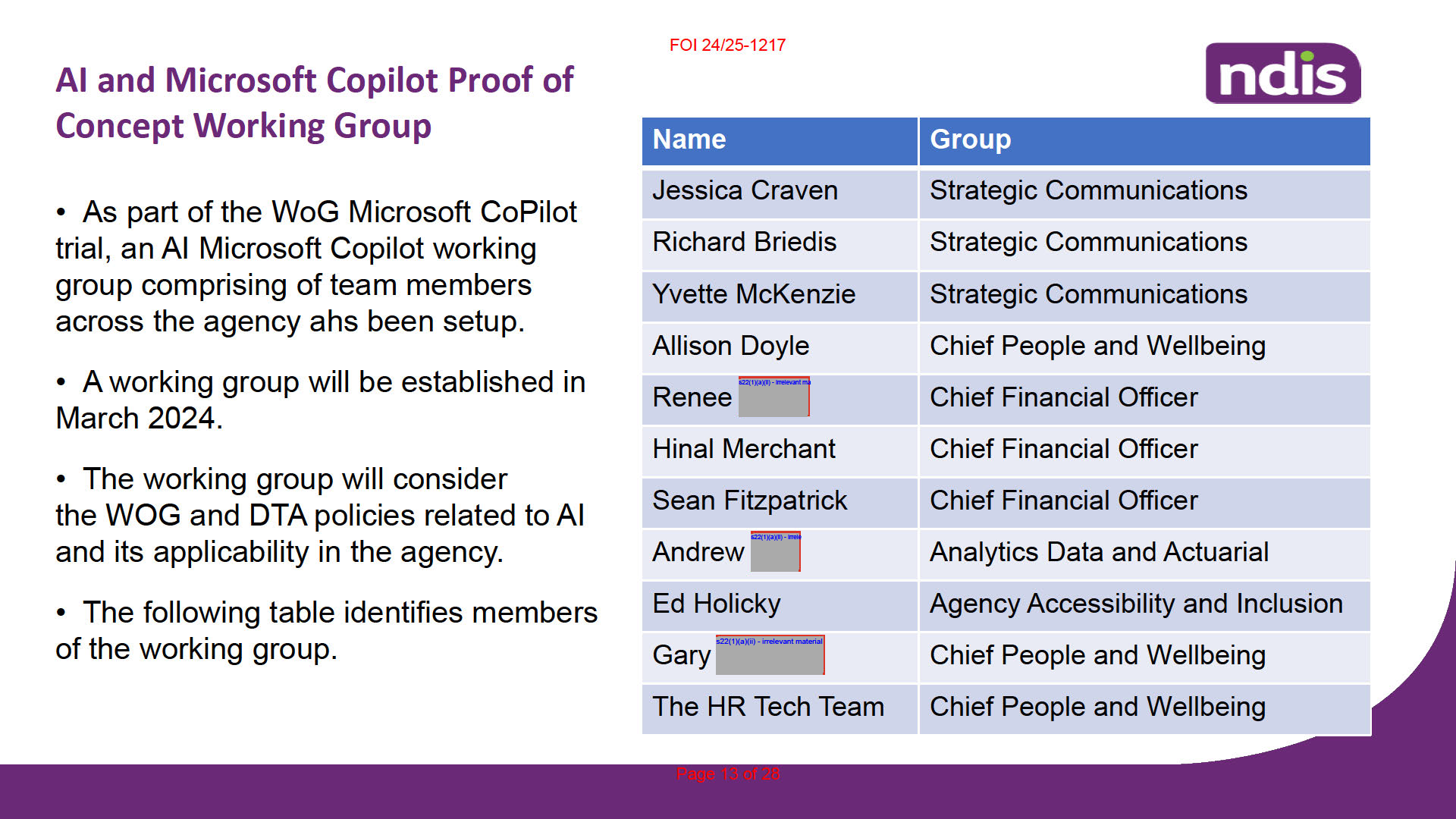The width and height of the screenshot is (1456, 819).
Task: Click the redacted box next to Andrew
Action: (x=775, y=551)
